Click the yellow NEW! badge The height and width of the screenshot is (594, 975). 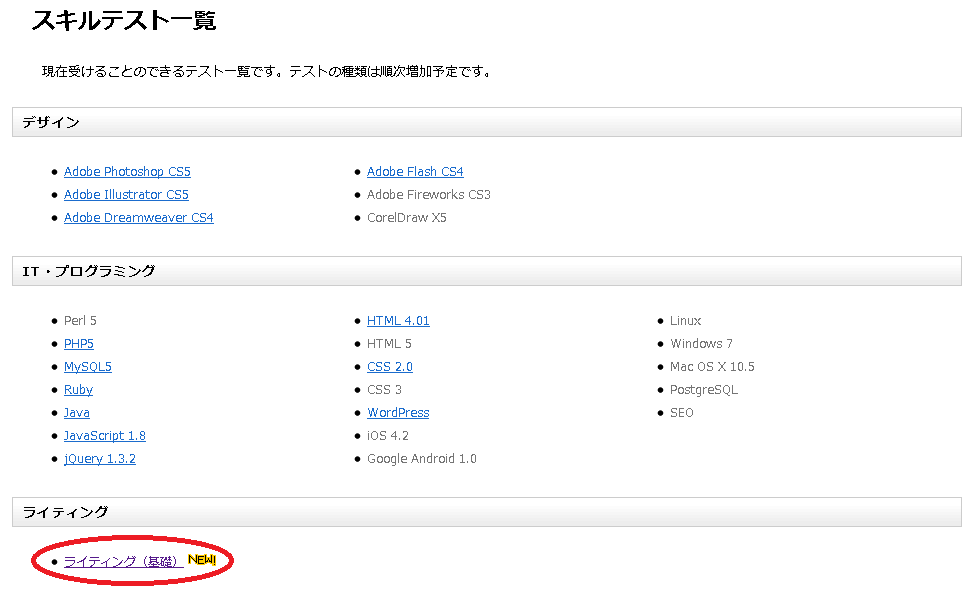pos(201,560)
